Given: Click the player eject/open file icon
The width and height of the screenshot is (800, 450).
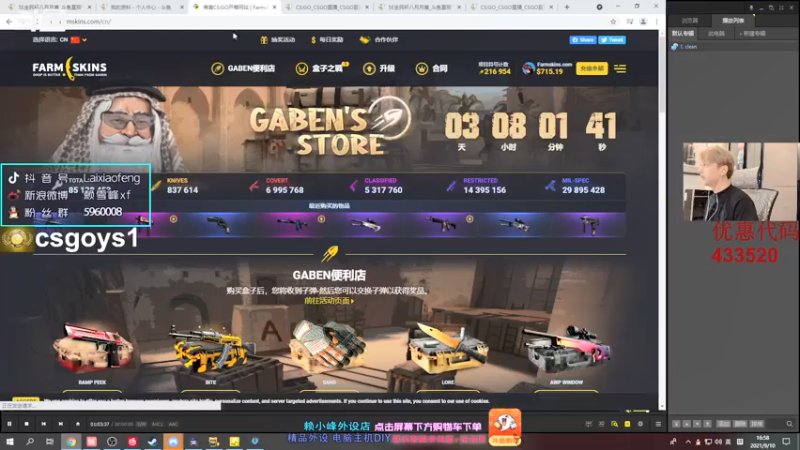Looking at the screenshot, I should pyautogui.click(x=78, y=424).
